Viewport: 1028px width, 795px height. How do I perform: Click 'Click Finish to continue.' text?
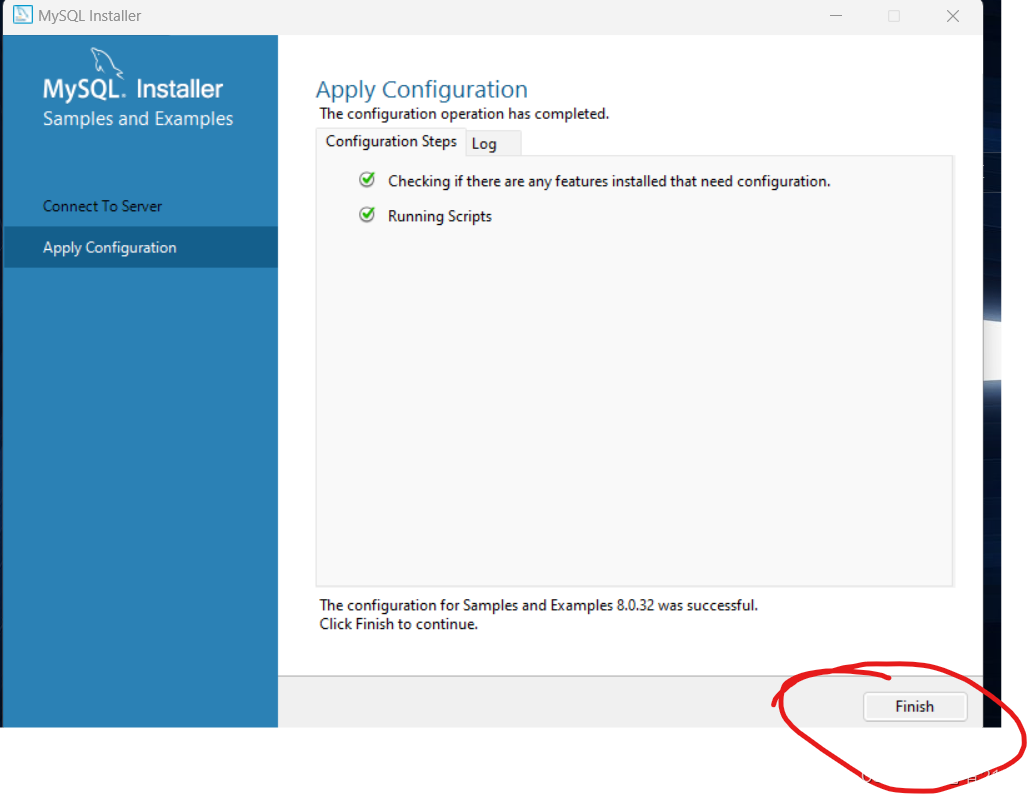(399, 624)
